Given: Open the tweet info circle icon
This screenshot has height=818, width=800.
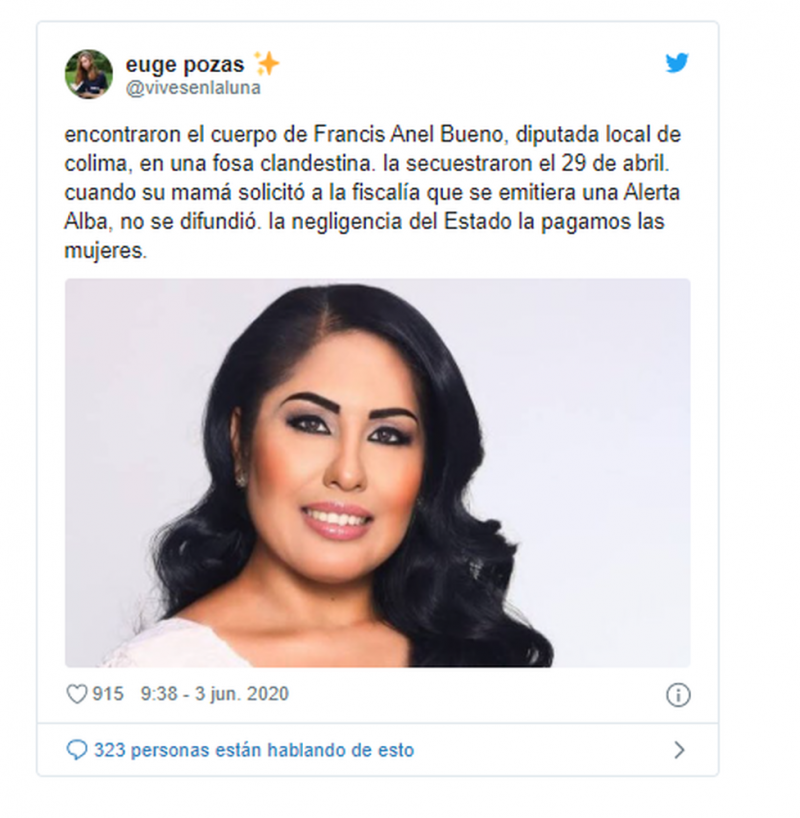Looking at the screenshot, I should [678, 695].
